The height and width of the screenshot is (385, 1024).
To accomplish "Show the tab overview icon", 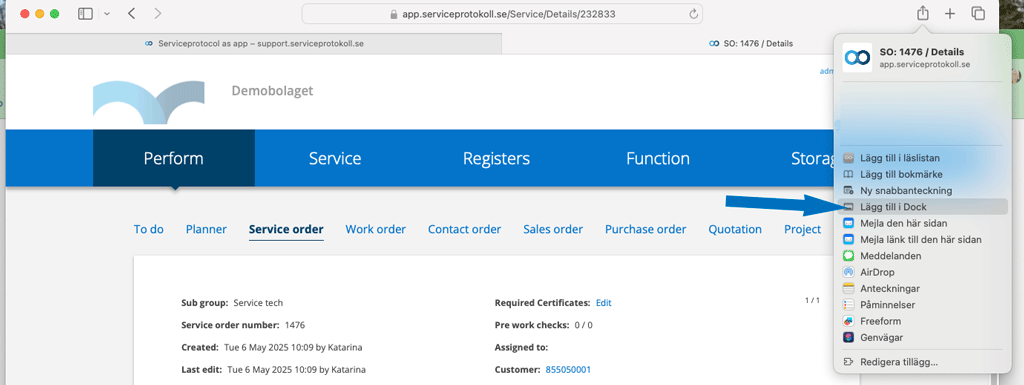I will (x=978, y=14).
